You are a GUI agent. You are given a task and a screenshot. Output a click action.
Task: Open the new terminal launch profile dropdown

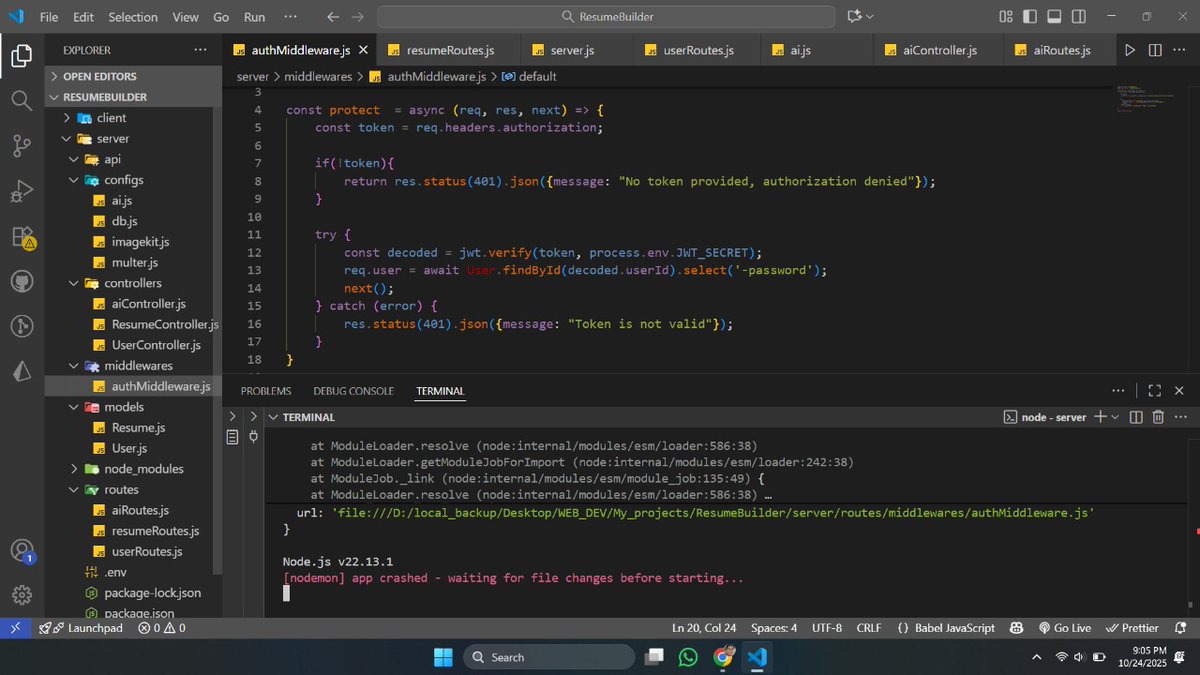pos(1117,417)
